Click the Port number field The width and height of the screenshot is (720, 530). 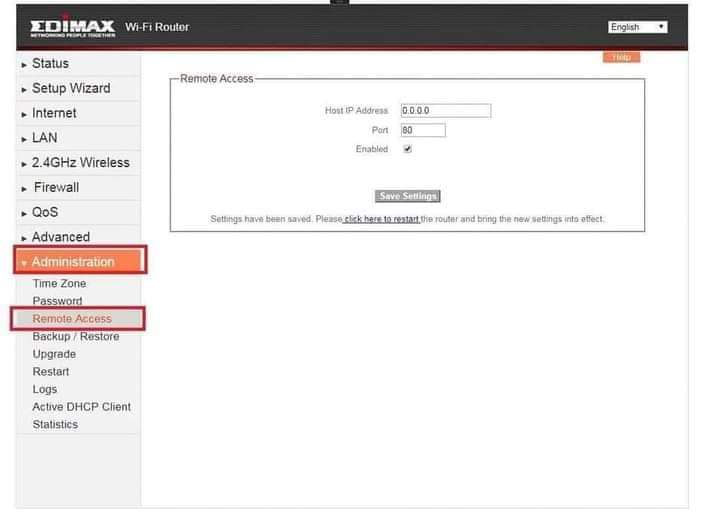tap(422, 130)
